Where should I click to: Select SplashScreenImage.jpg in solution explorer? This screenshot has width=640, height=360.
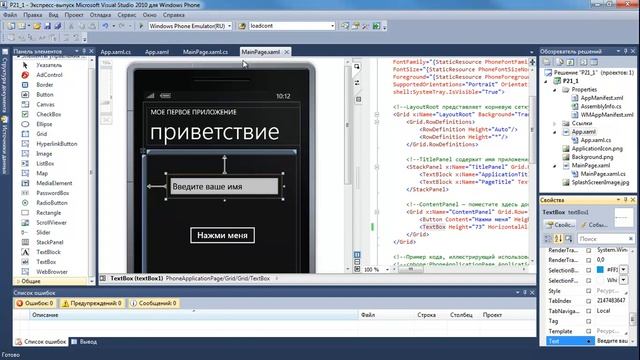point(600,182)
